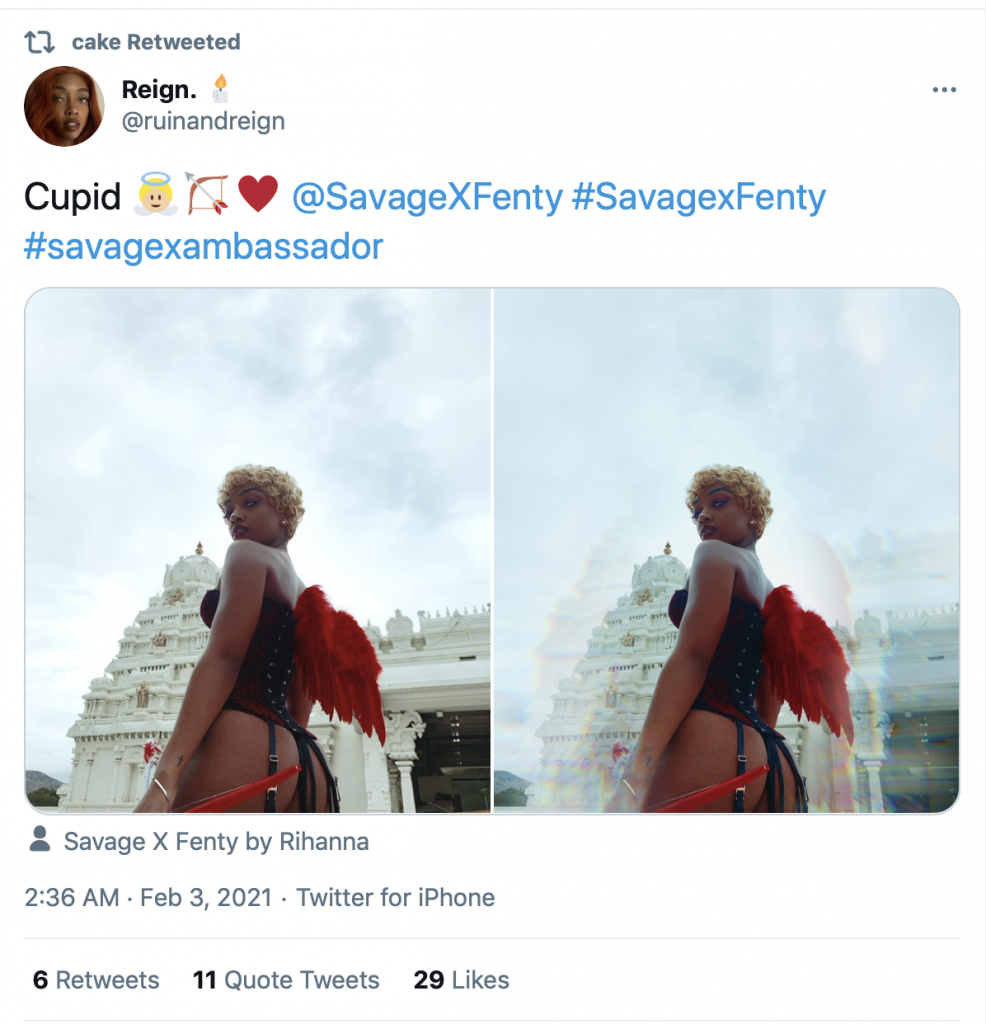Image resolution: width=986 pixels, height=1024 pixels.
Task: Click the angel emoji after Cupid
Action: click(x=155, y=196)
